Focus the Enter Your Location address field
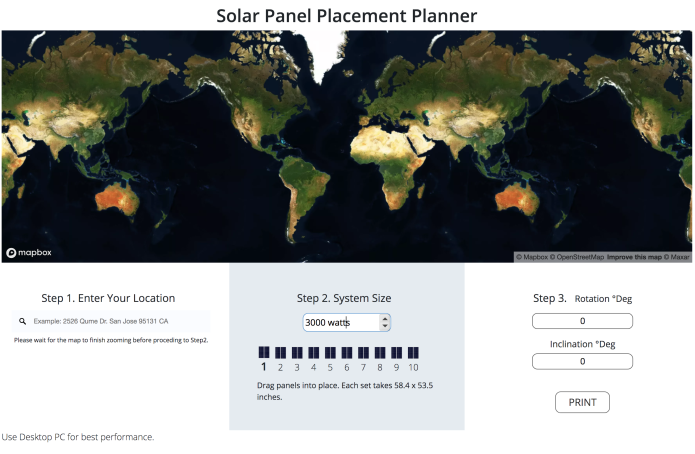The height and width of the screenshot is (454, 695). point(111,321)
